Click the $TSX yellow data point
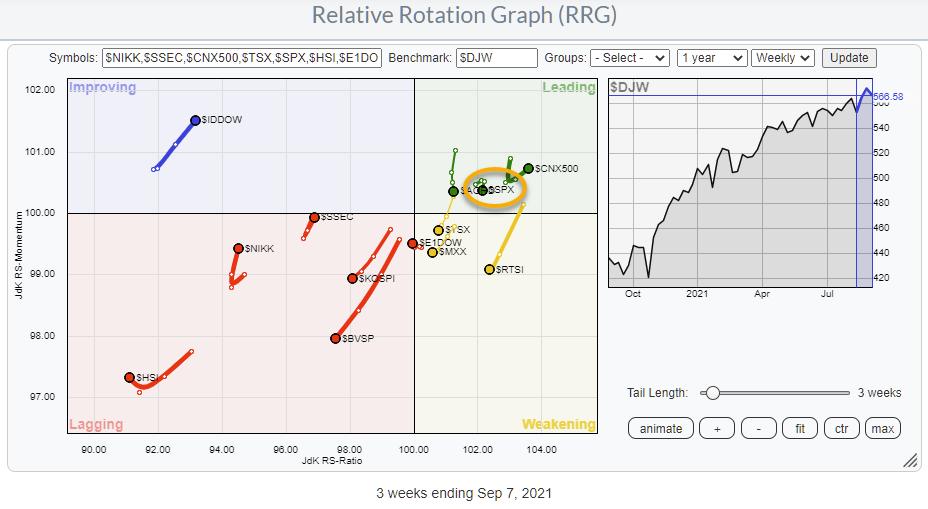The width and height of the screenshot is (928, 509). coord(439,230)
